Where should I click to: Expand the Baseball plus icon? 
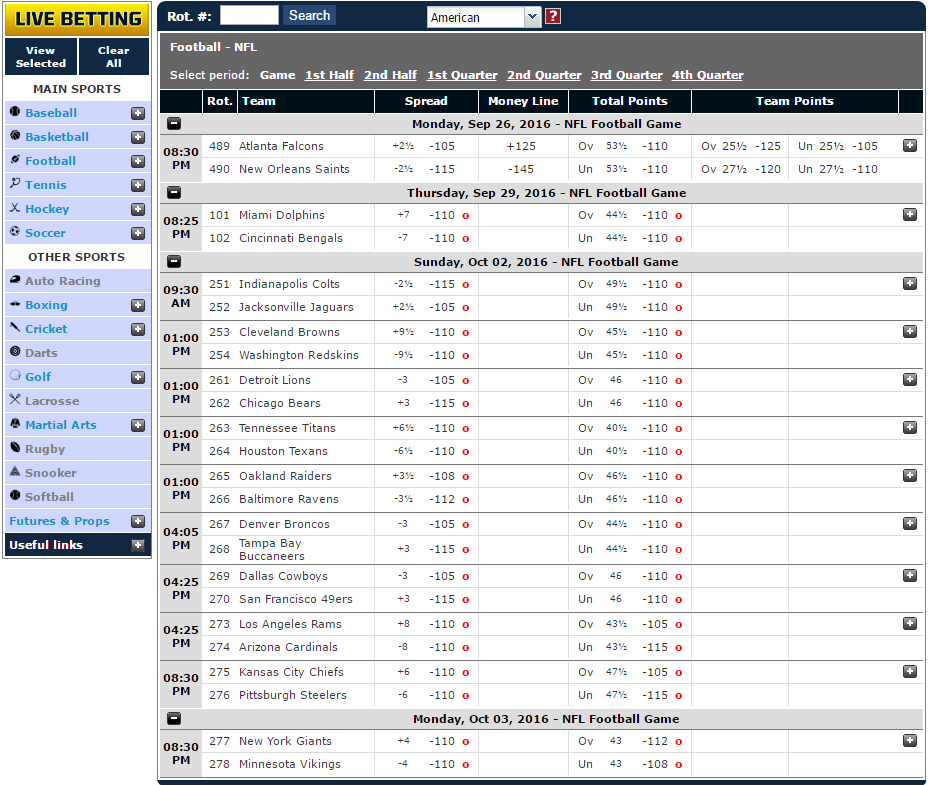click(138, 113)
